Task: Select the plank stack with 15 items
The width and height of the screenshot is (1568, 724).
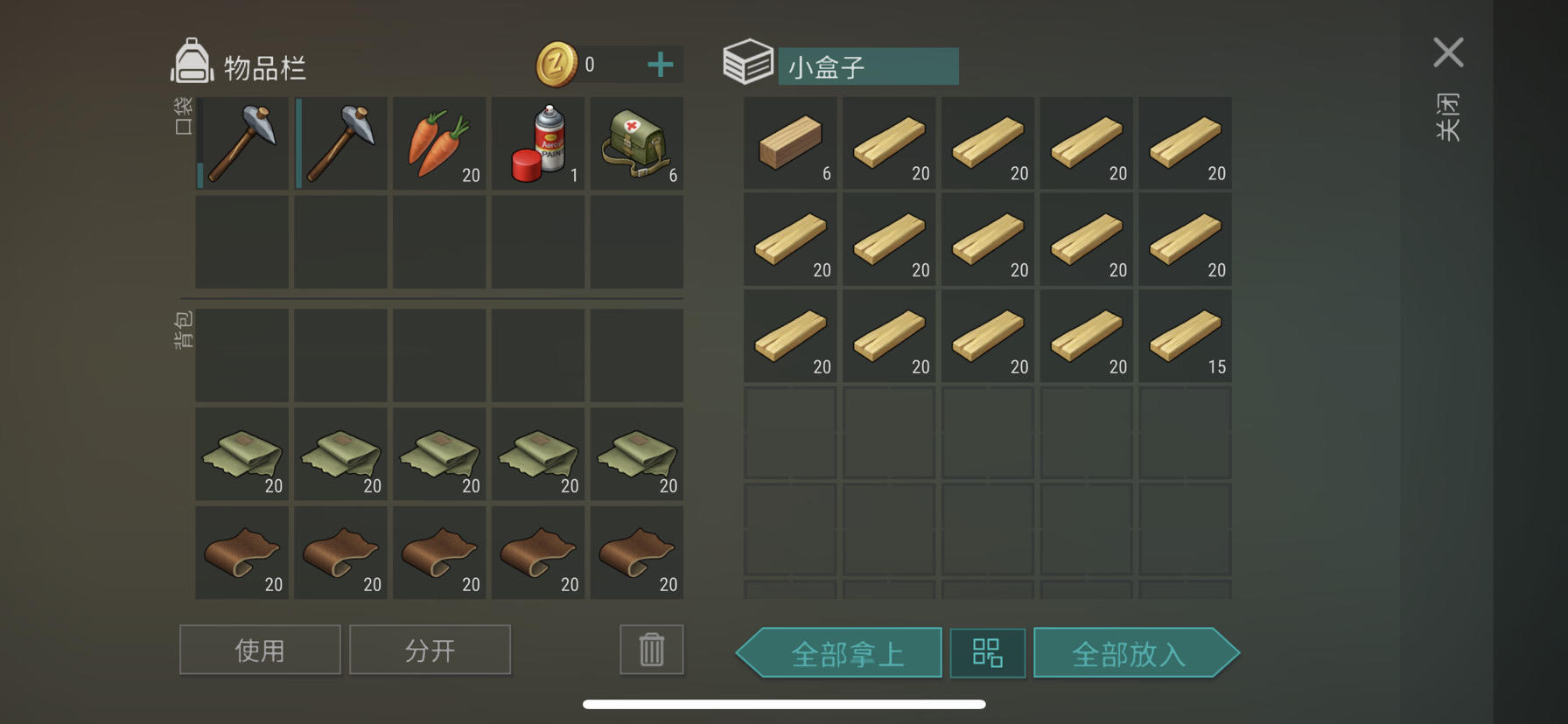Action: click(1185, 336)
